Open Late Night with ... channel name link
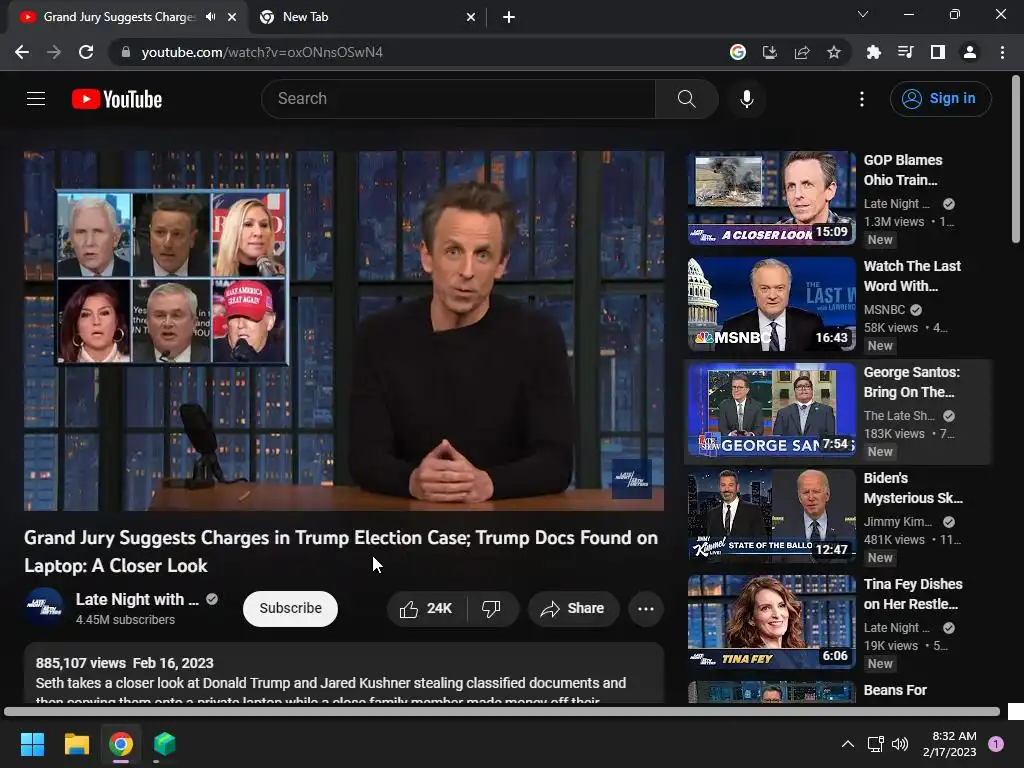 point(137,600)
